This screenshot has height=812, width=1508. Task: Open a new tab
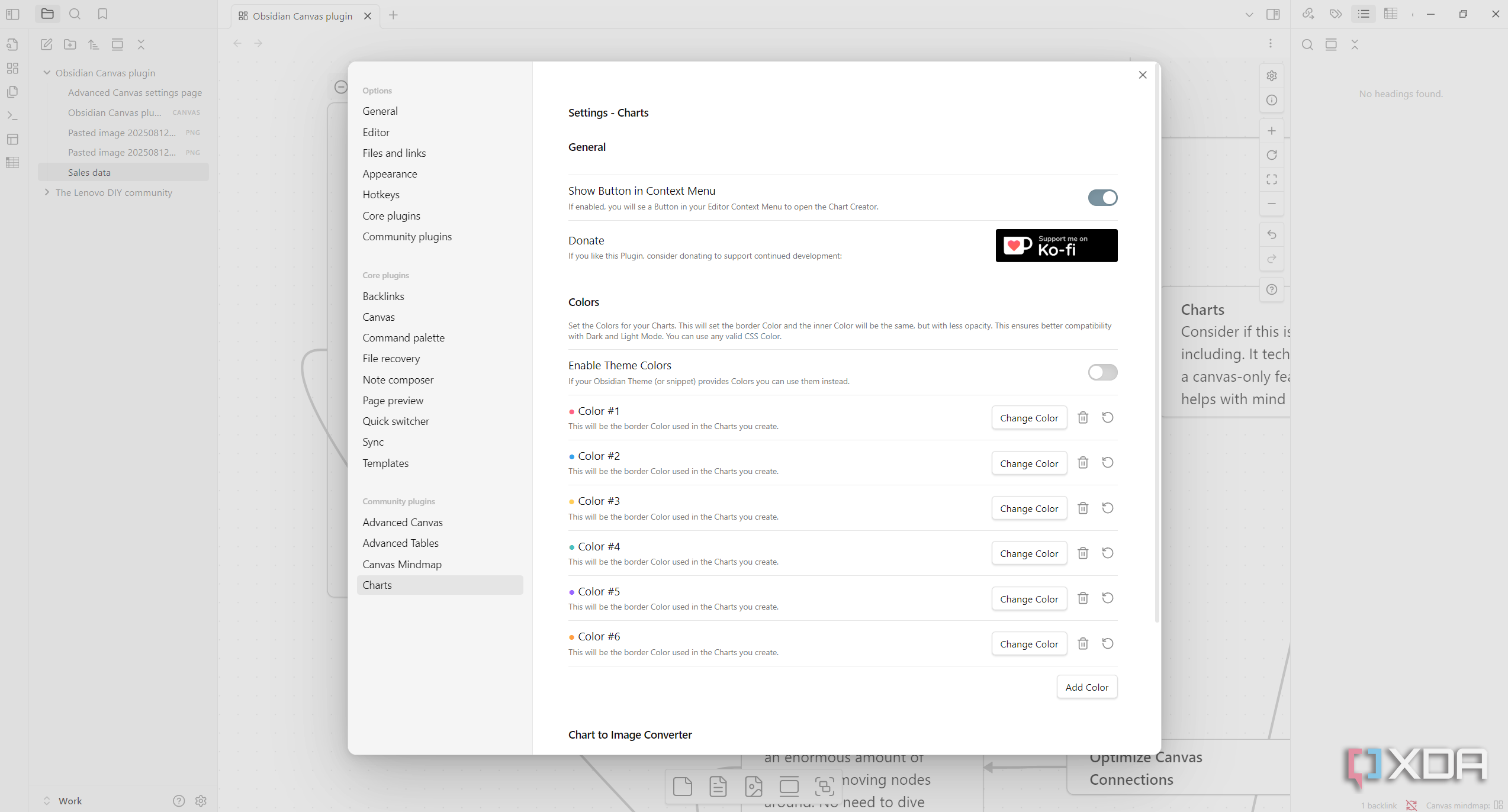(393, 15)
